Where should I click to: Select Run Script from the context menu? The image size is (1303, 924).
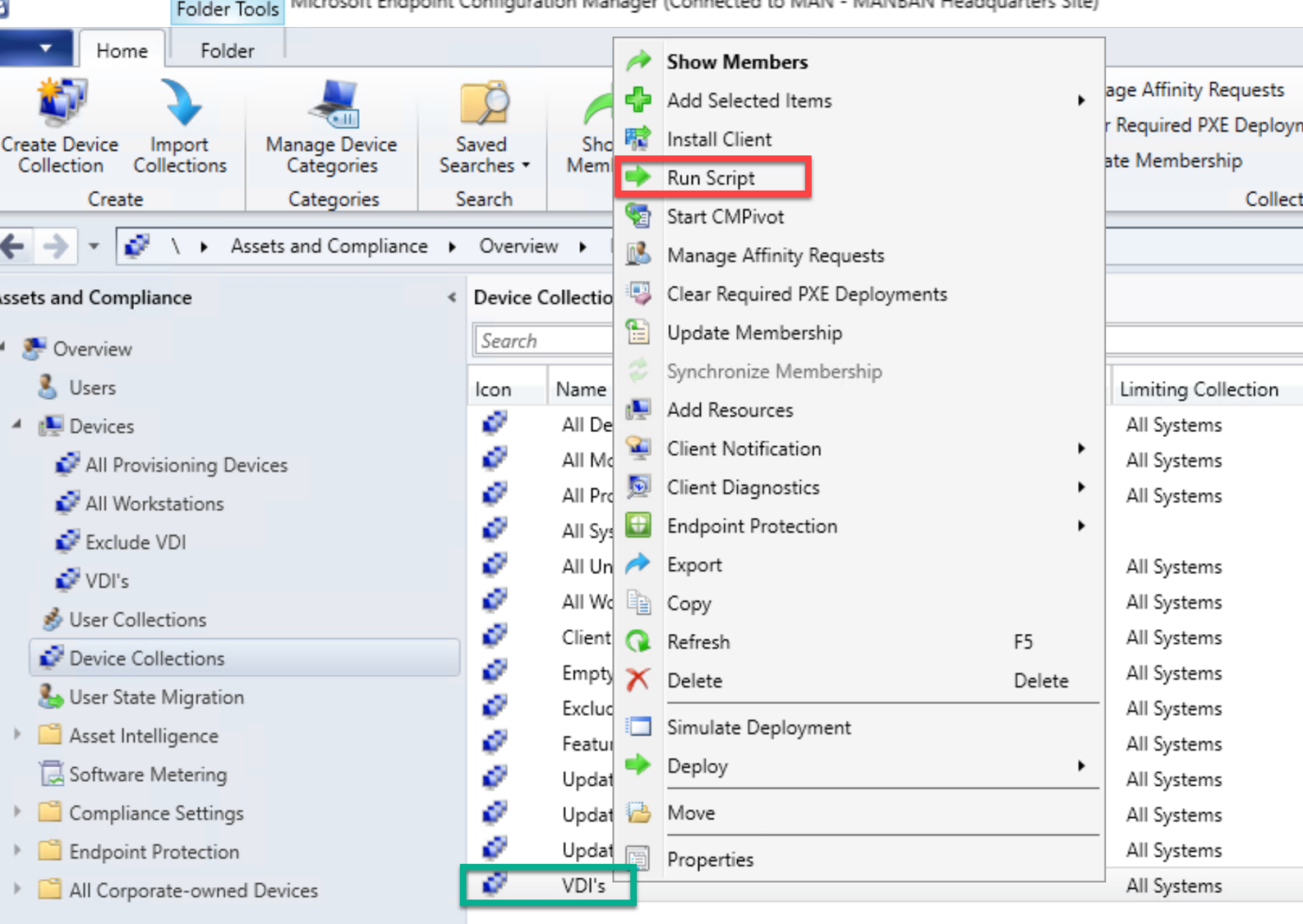pyautogui.click(x=711, y=177)
